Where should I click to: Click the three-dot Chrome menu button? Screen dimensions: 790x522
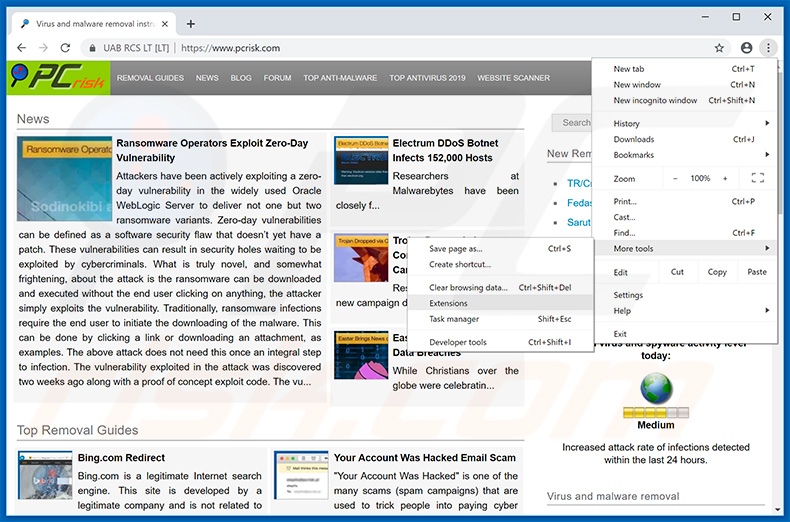(x=768, y=48)
